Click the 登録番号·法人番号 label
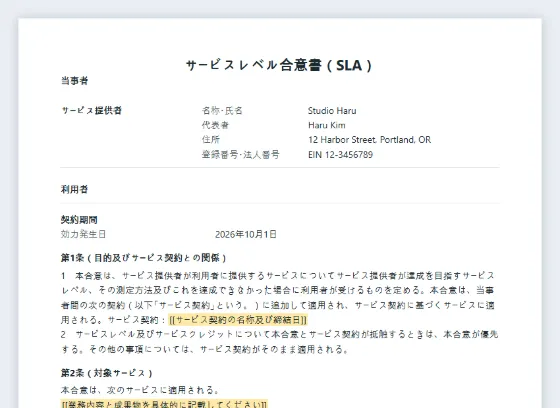This screenshot has width=560, height=408. [x=240, y=154]
